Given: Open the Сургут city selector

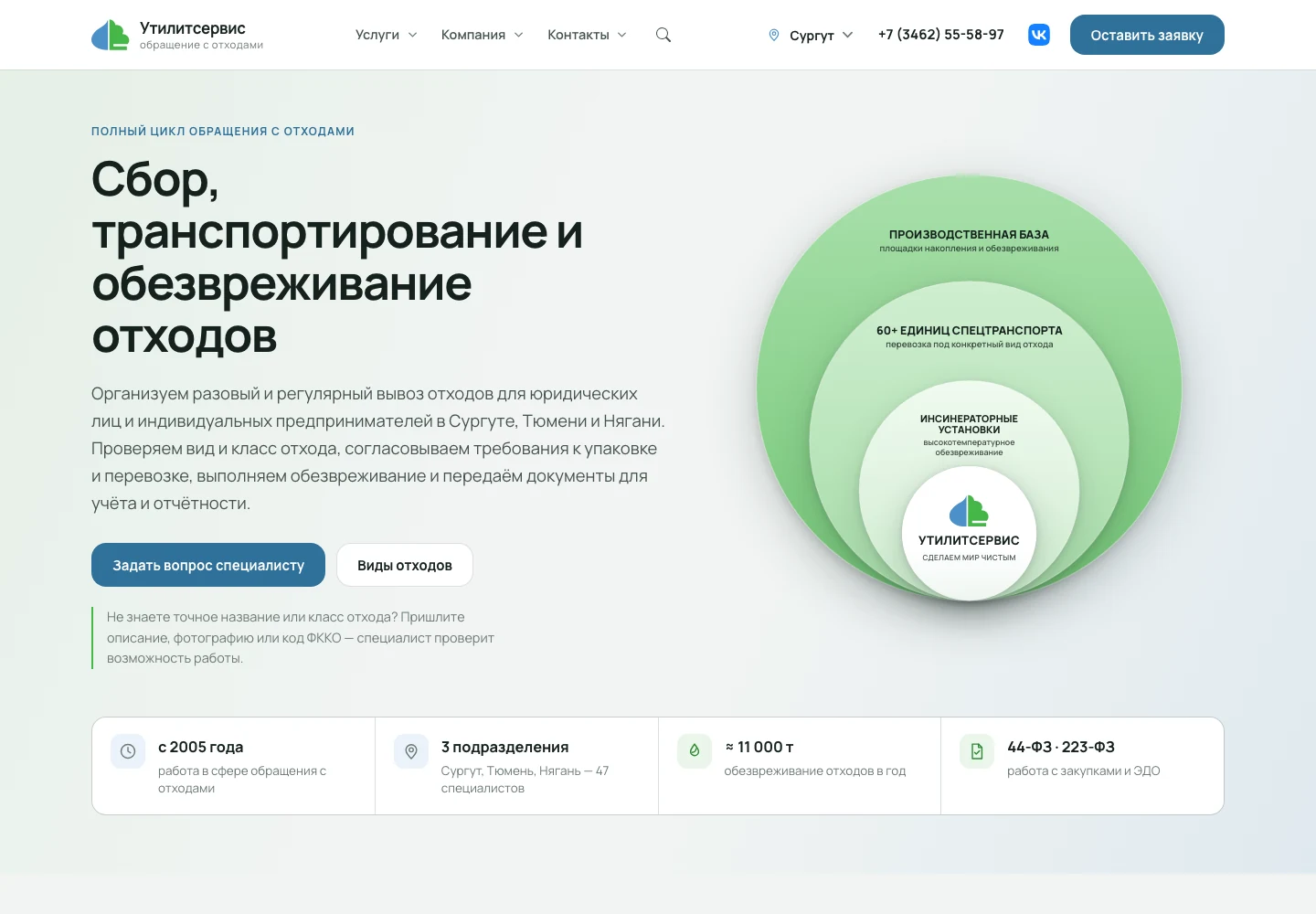Looking at the screenshot, I should click(x=811, y=35).
